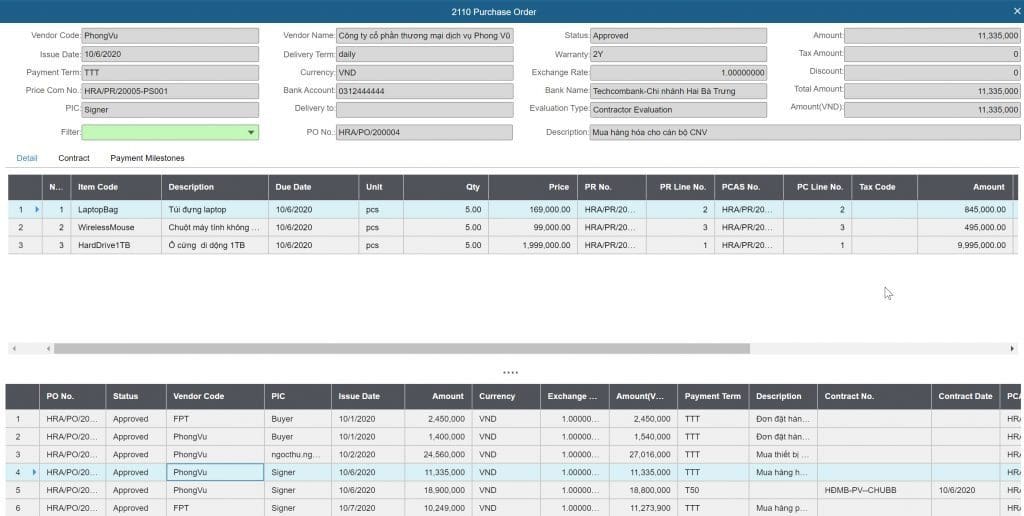Sort the list by Issue Date header
The image size is (1024, 516).
(359, 396)
